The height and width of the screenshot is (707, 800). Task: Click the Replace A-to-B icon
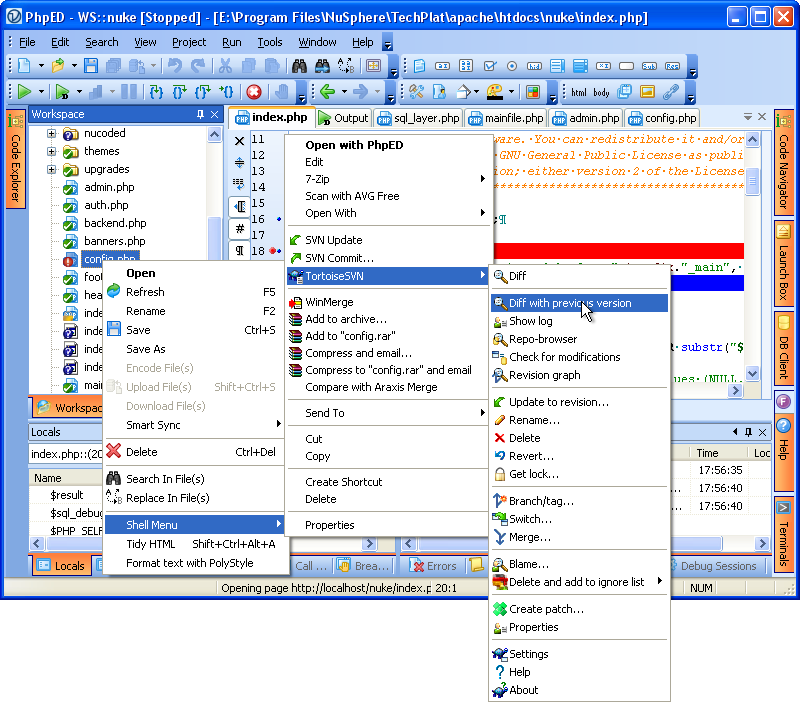click(x=346, y=66)
